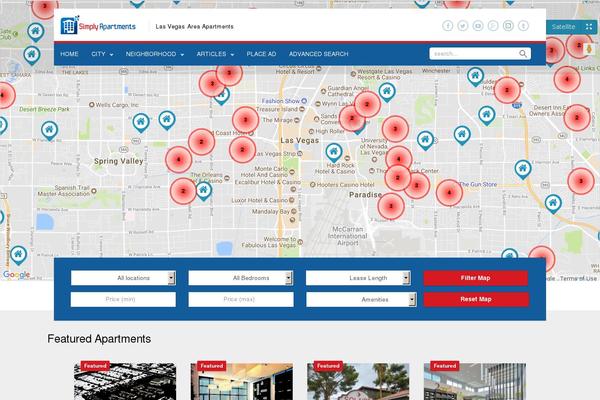Open cluster of 2 left of Las Vegas Strip
The image size is (600, 400).
(242, 150)
